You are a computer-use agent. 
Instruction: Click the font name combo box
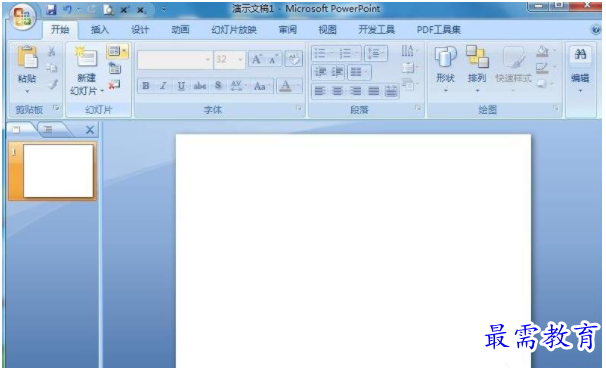(x=175, y=60)
